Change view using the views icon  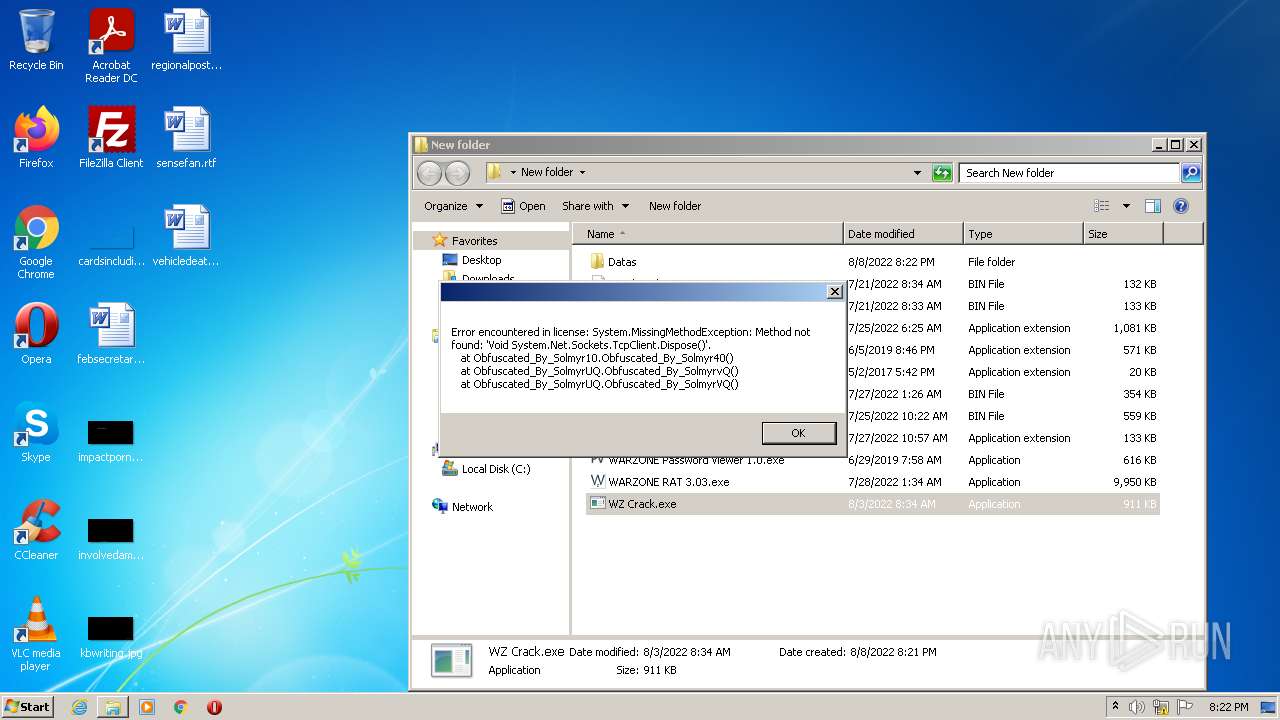click(x=1102, y=206)
